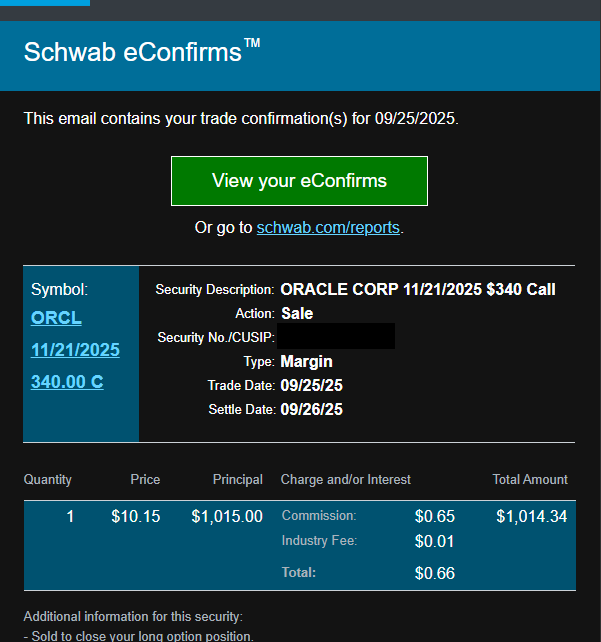Click the redacted Security No./CUSIP value
This screenshot has height=642, width=601.
(337, 337)
